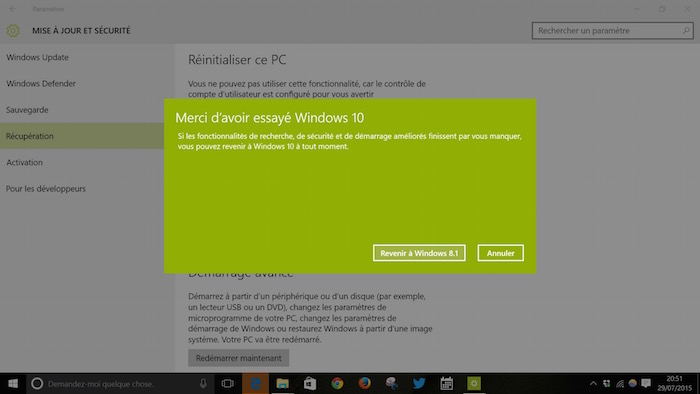The height and width of the screenshot is (394, 700).
Task: Open the Windows Update section
Action: coord(38,57)
